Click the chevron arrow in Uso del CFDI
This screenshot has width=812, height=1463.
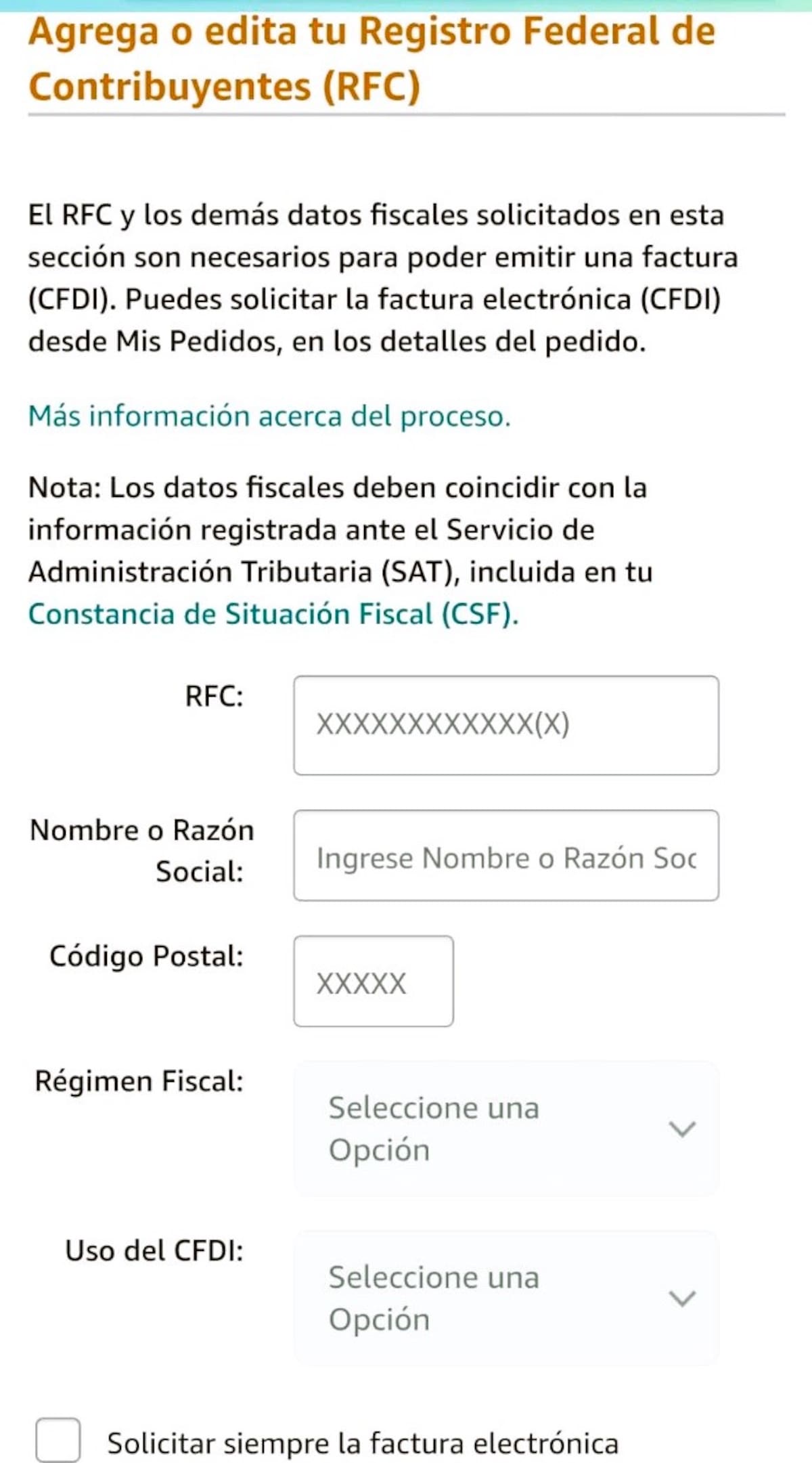681,1298
